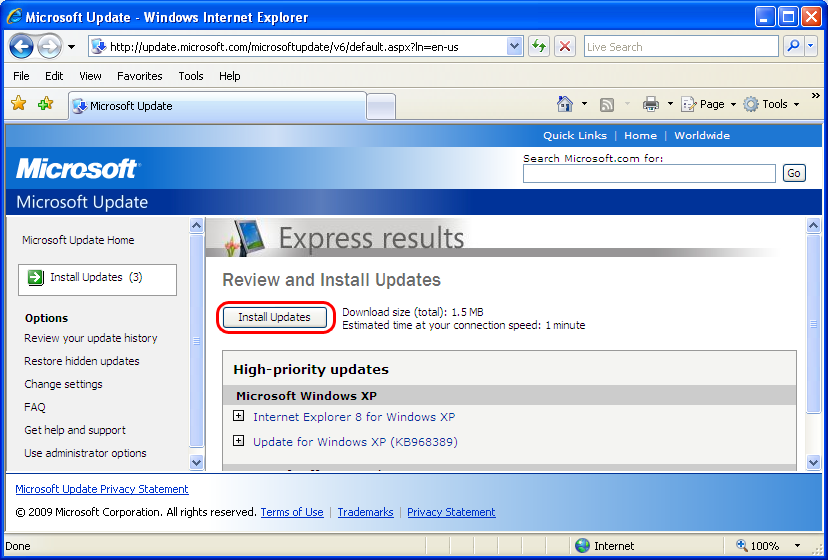Click the Home house icon in toolbar
The width and height of the screenshot is (828, 560).
click(565, 104)
